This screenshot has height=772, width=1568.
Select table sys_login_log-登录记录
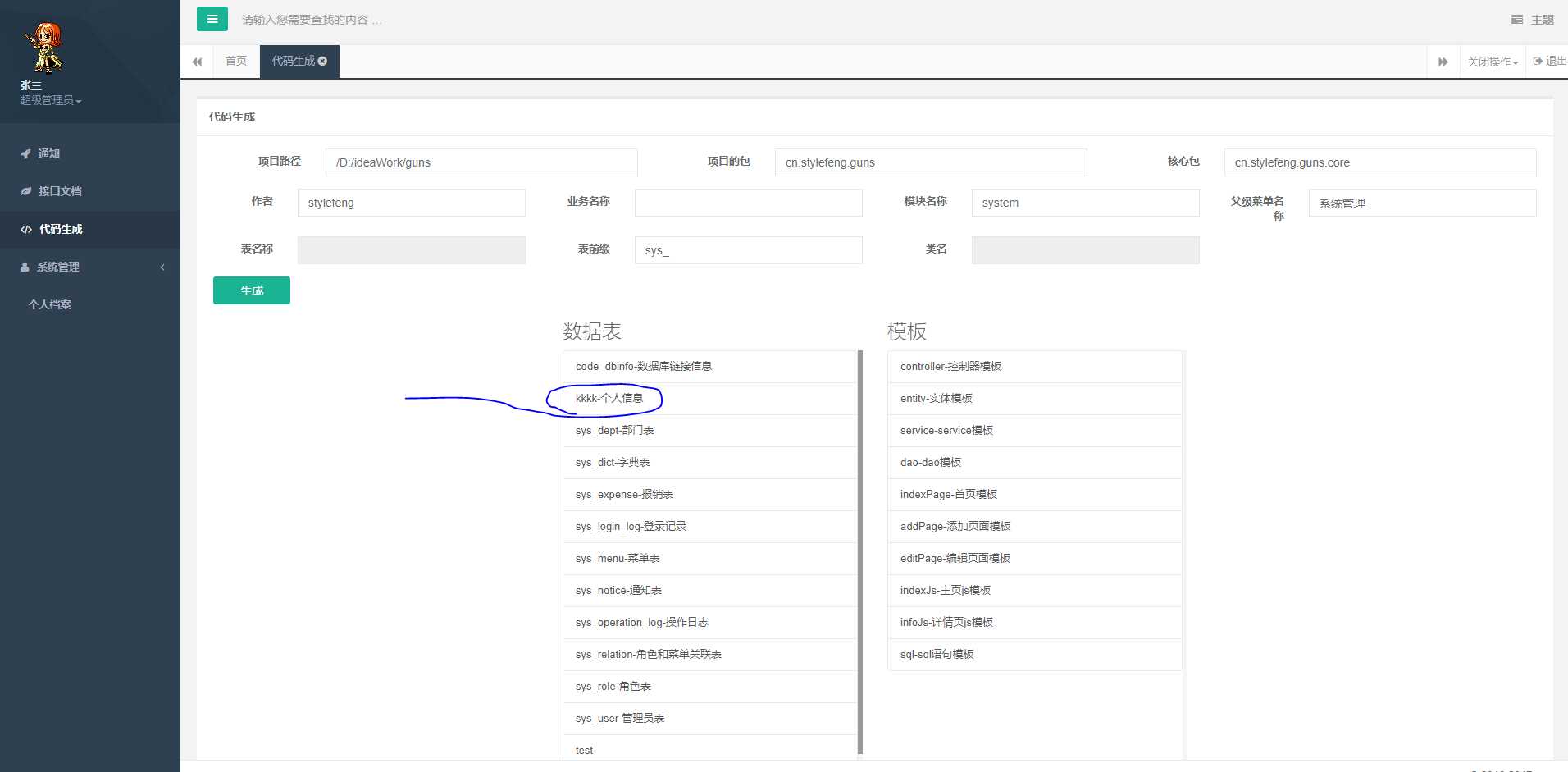point(710,527)
